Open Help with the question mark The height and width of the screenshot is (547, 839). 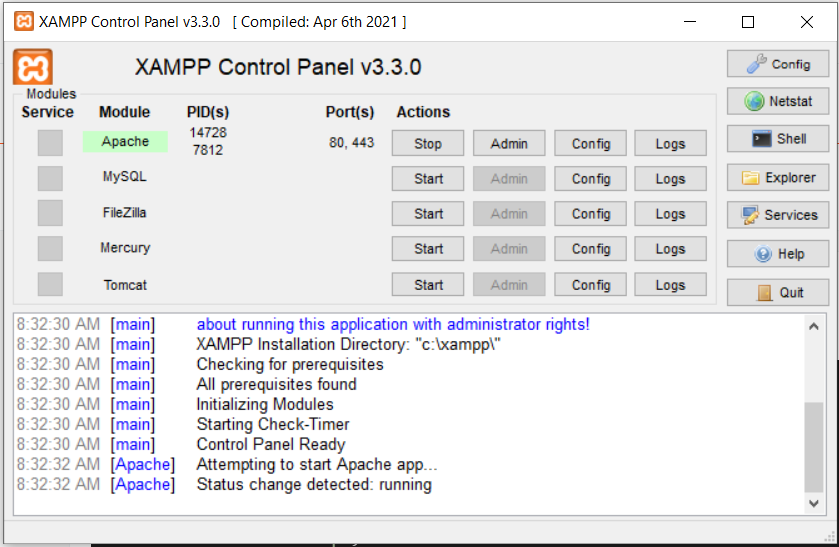(x=778, y=254)
